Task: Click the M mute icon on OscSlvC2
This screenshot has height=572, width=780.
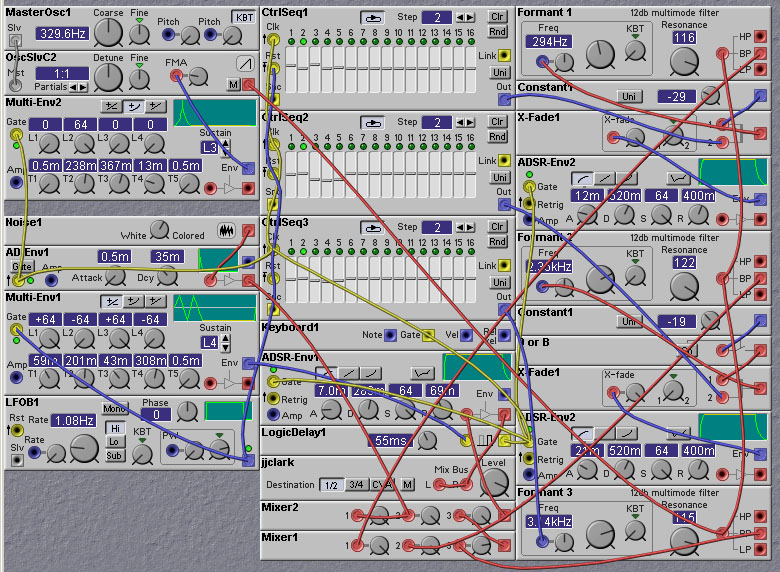Action: (233, 86)
